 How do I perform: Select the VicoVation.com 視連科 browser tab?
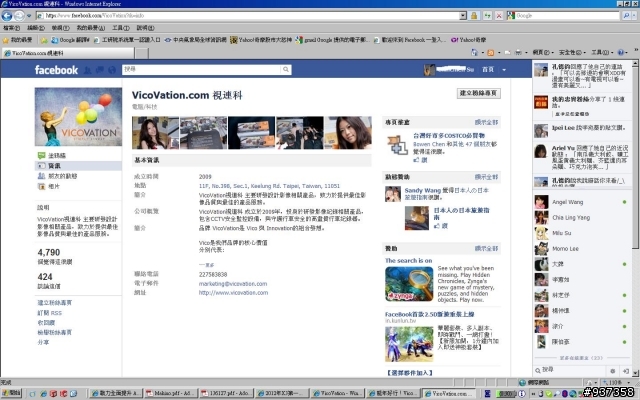(68, 53)
